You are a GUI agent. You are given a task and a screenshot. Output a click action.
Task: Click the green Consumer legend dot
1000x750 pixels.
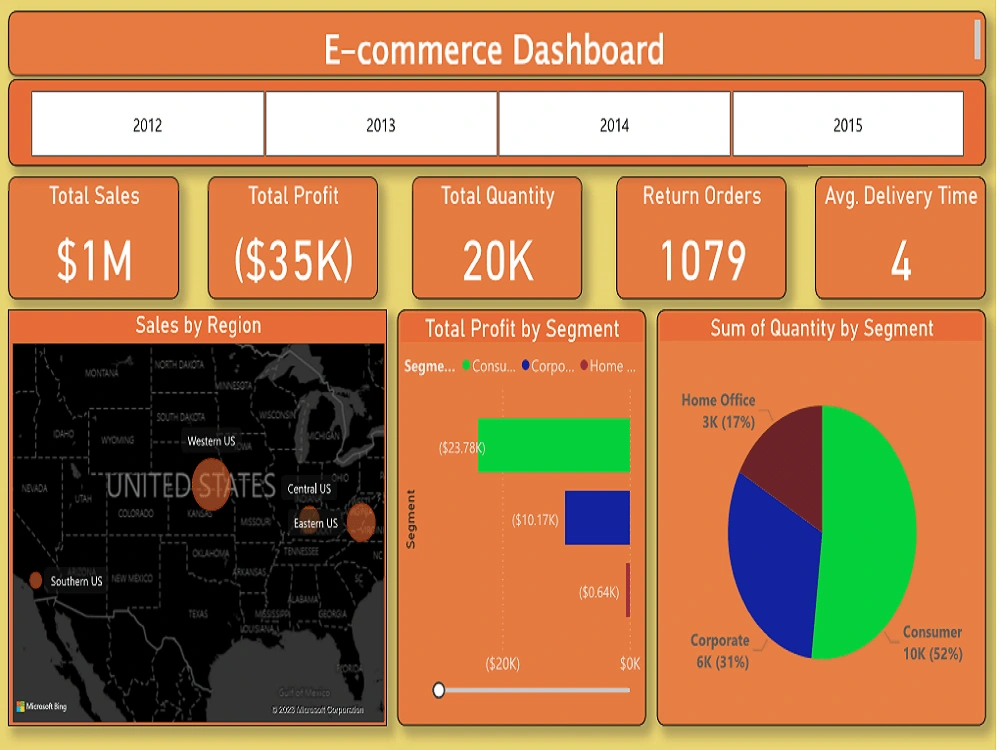coord(466,365)
